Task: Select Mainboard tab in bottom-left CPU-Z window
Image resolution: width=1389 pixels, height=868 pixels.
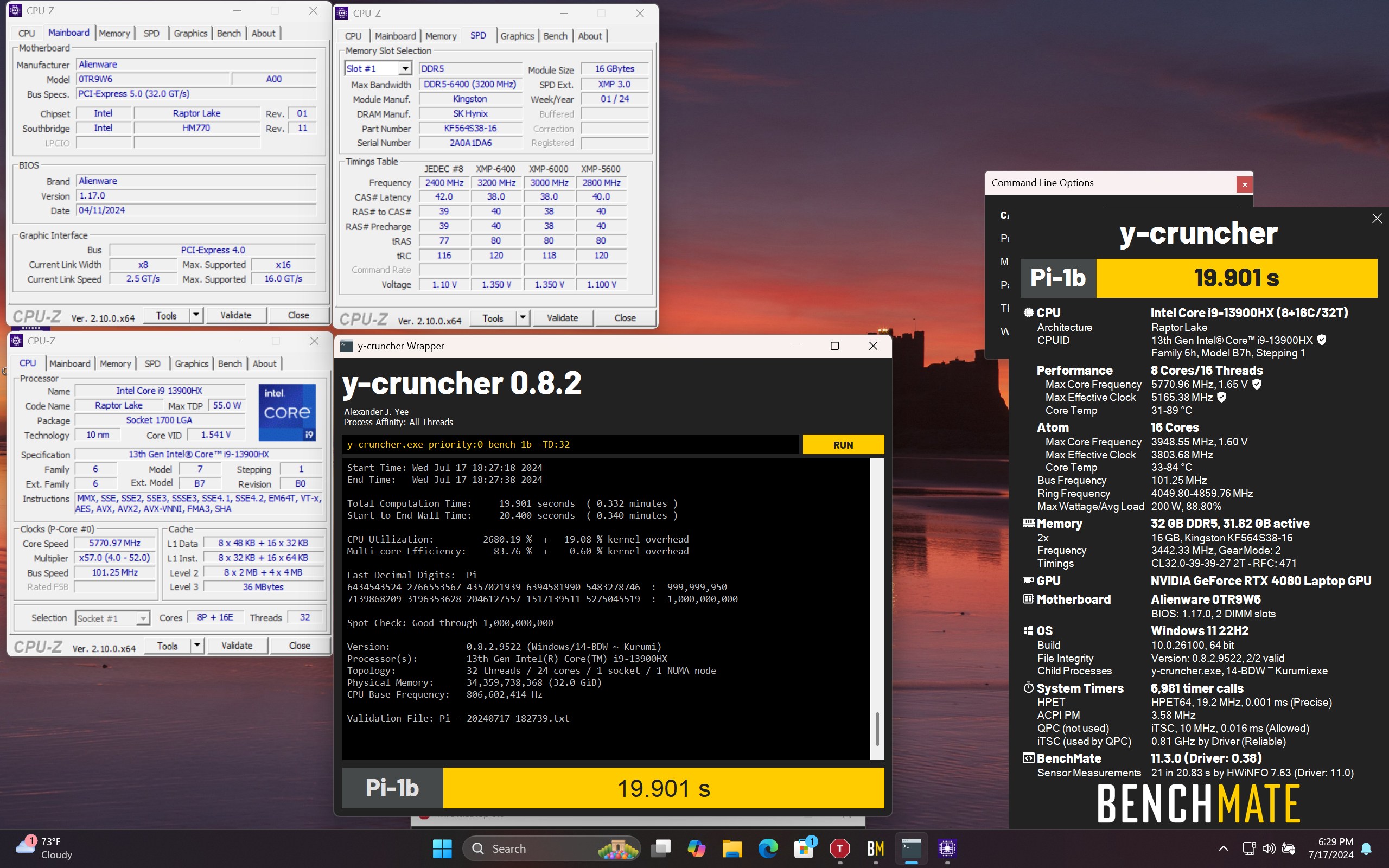Action: click(x=69, y=363)
